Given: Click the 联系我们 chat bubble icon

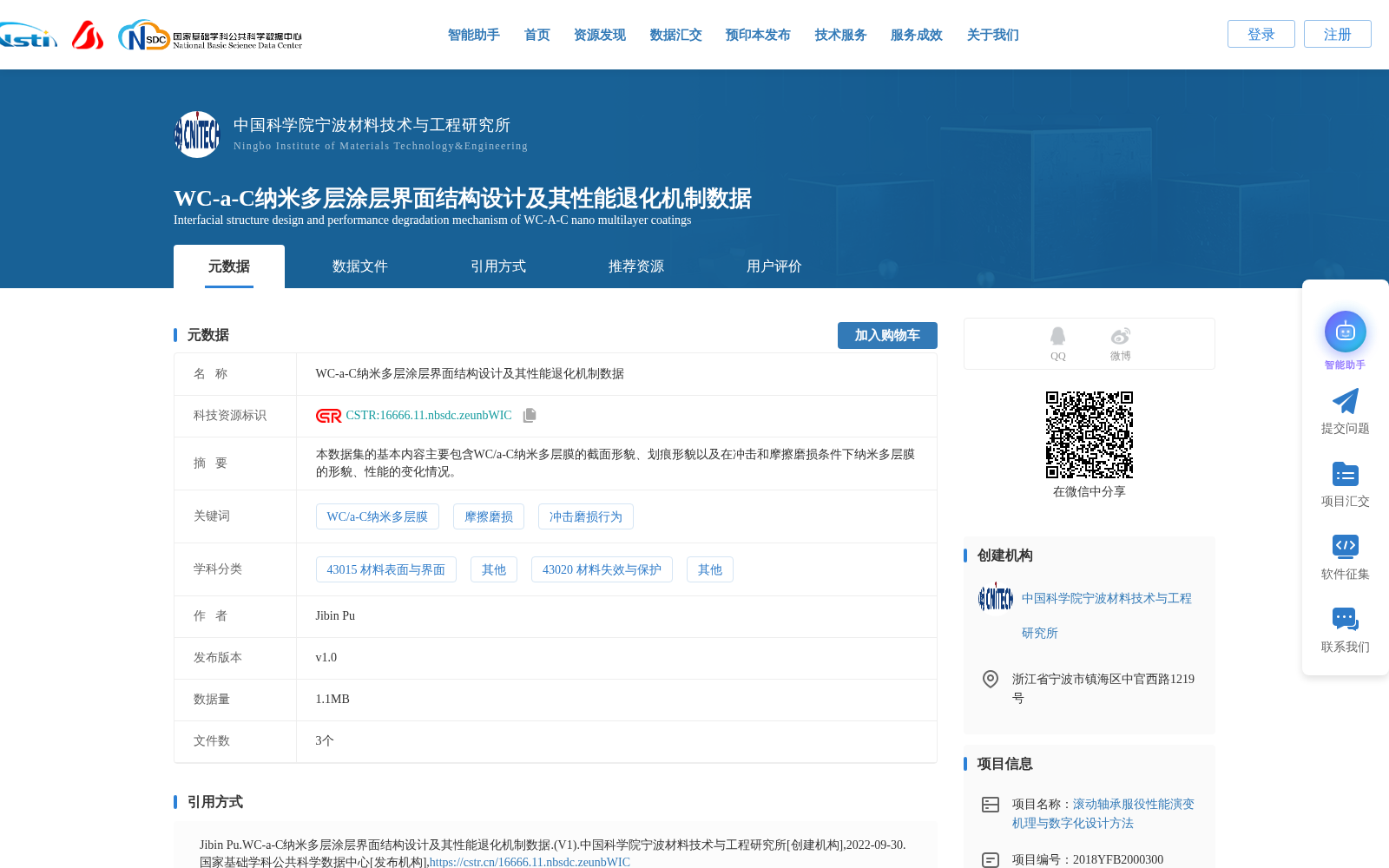Looking at the screenshot, I should pos(1345,619).
